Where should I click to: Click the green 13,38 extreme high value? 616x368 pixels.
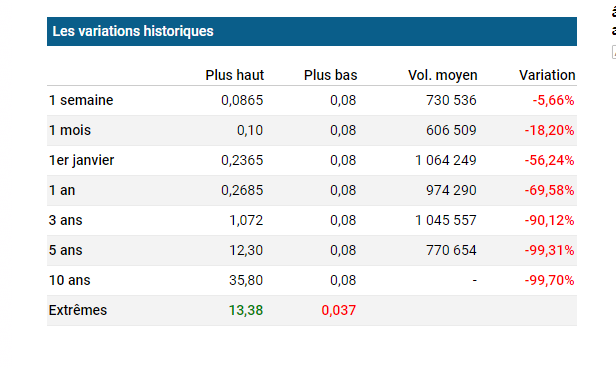246,310
